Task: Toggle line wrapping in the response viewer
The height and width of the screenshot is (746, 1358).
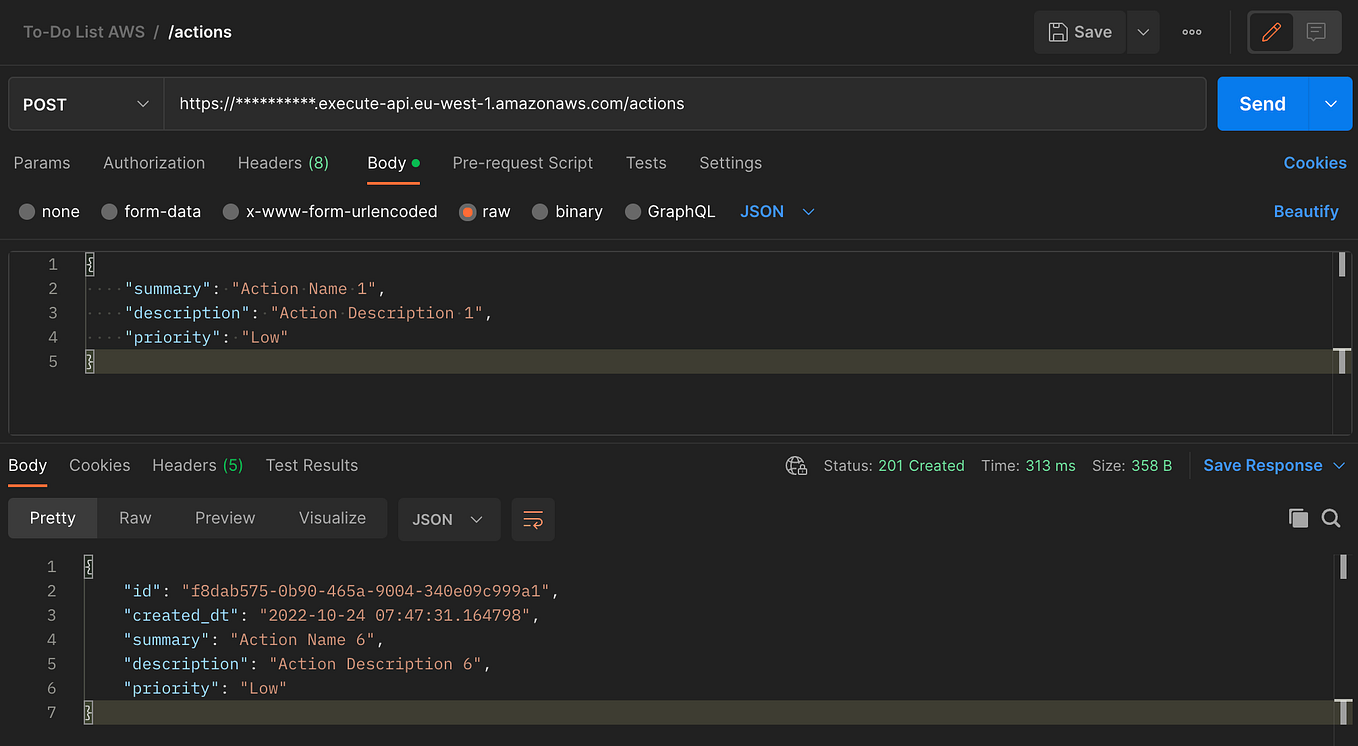Action: 533,519
